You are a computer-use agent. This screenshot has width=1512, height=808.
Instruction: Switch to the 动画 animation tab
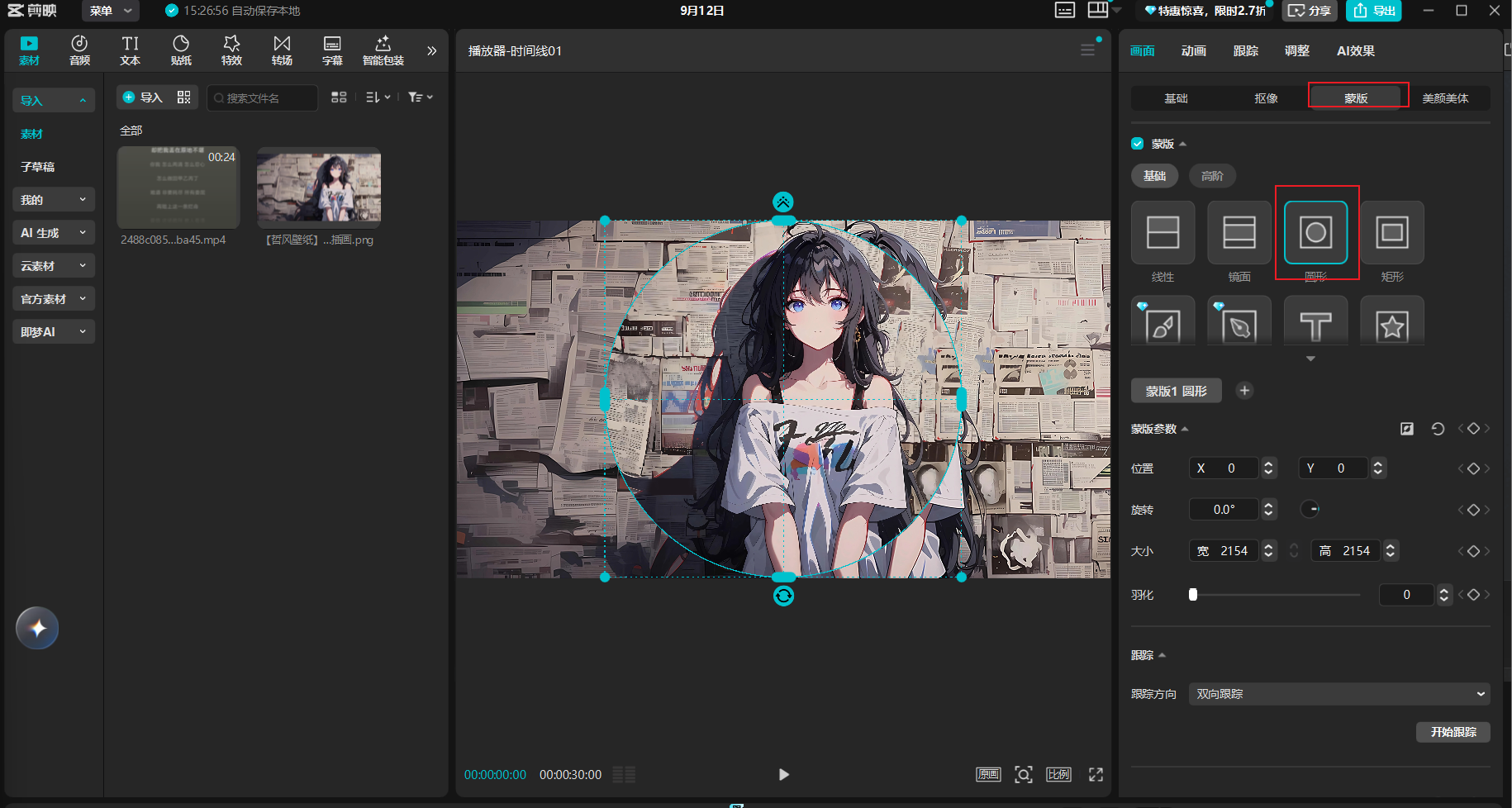[1194, 50]
